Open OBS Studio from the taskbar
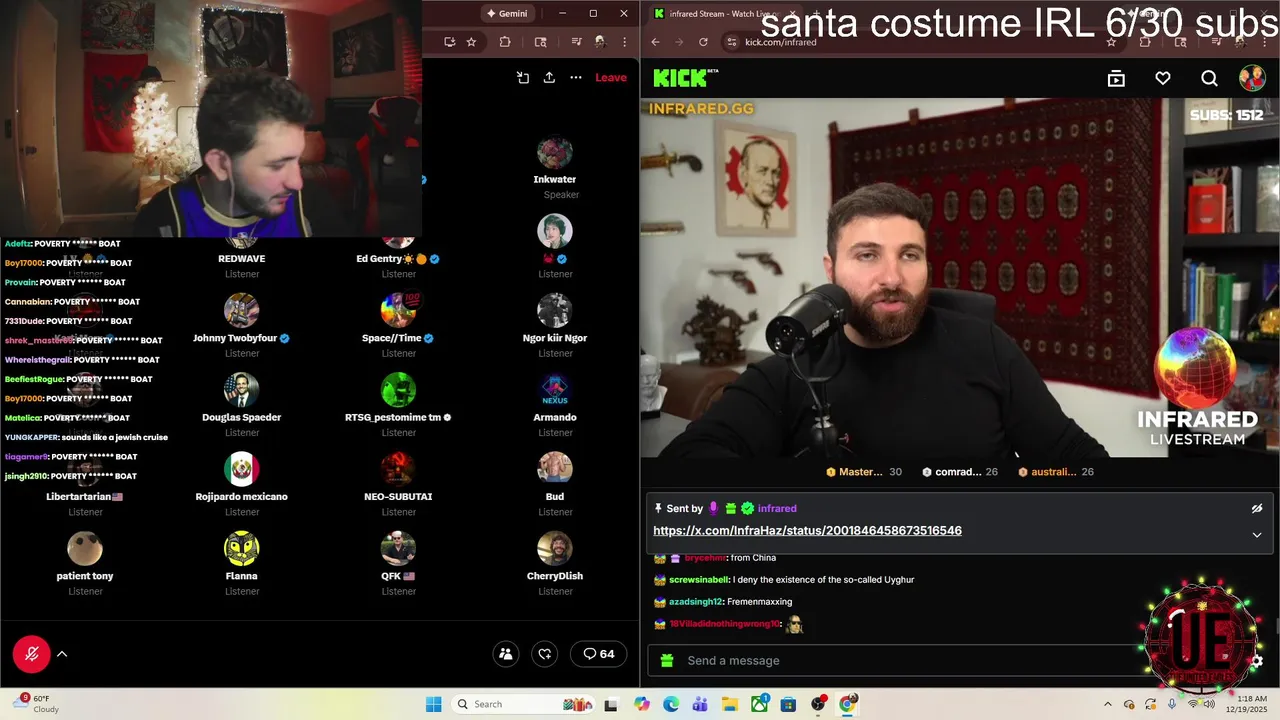Screen dimensions: 1280x720 tap(818, 704)
